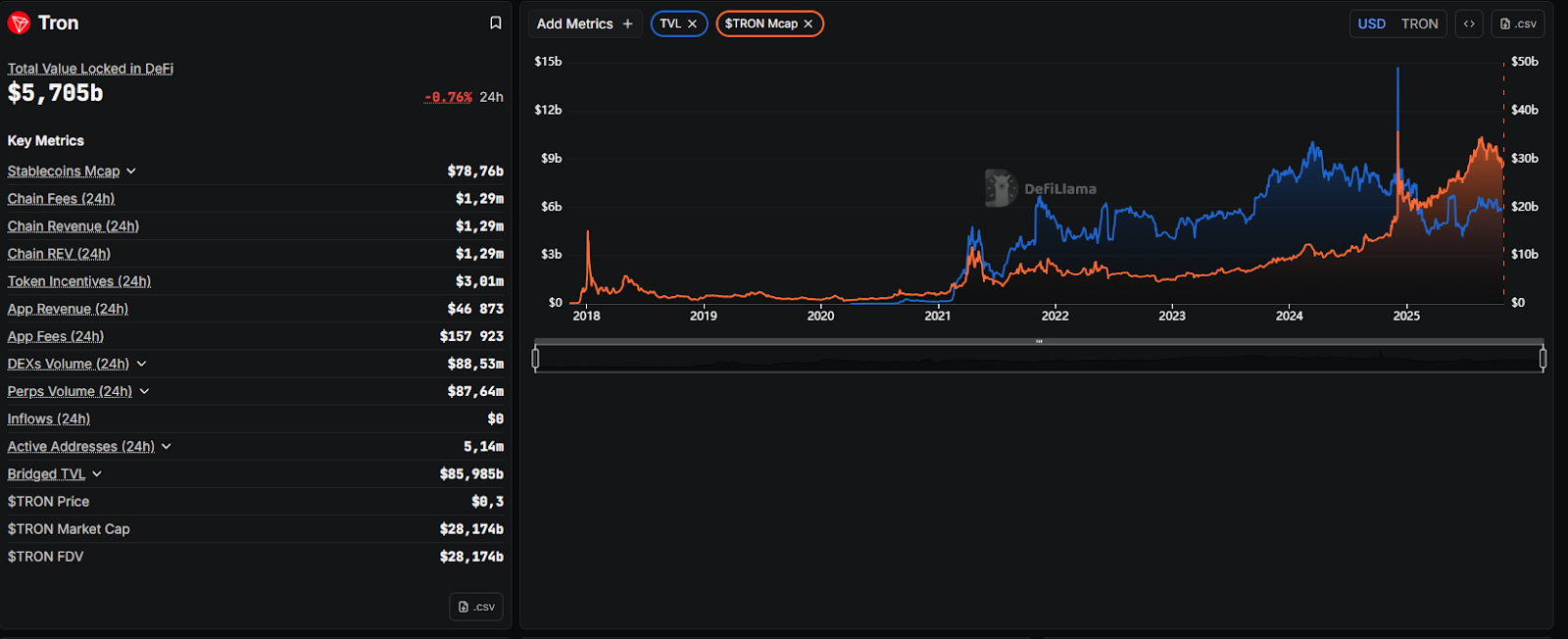This screenshot has width=1568, height=639.
Task: Expand the Bridged TVL row
Action: (x=97, y=474)
